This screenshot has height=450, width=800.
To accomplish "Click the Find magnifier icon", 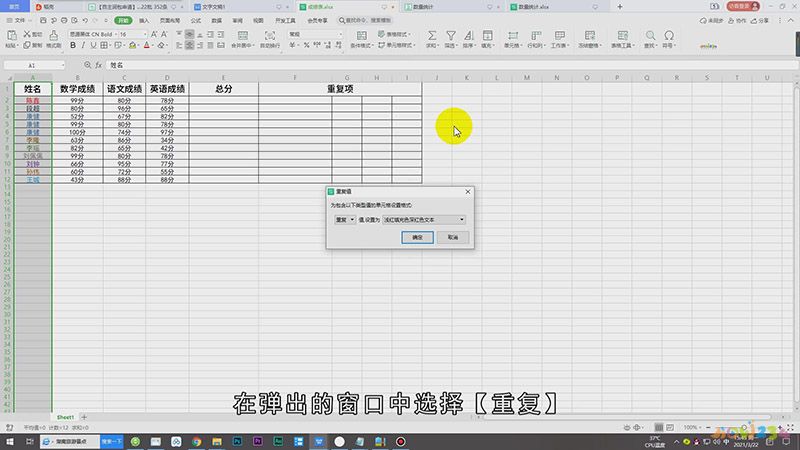I will 650,36.
